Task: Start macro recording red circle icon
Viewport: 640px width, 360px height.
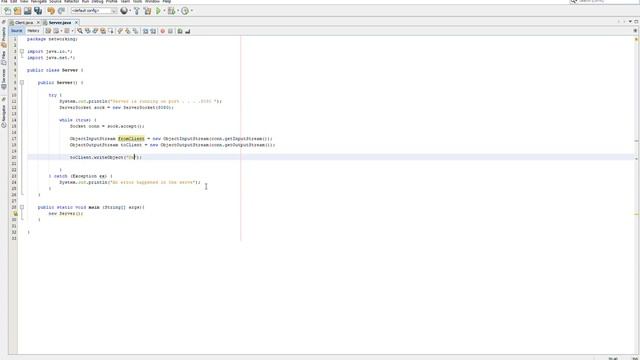Action: pos(162,31)
